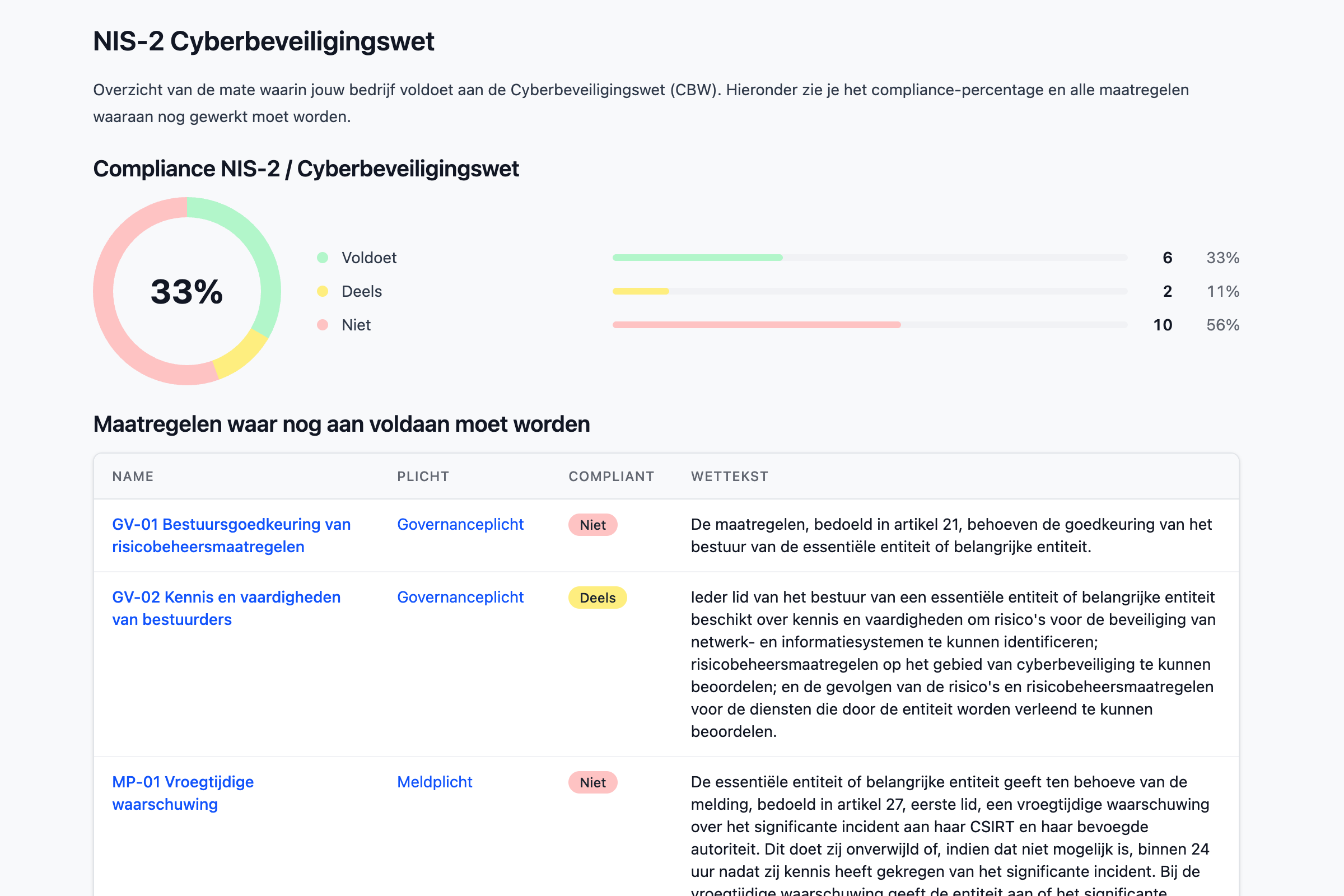Click the pink Niet progress bar
This screenshot has width=1344, height=896.
coord(870,325)
